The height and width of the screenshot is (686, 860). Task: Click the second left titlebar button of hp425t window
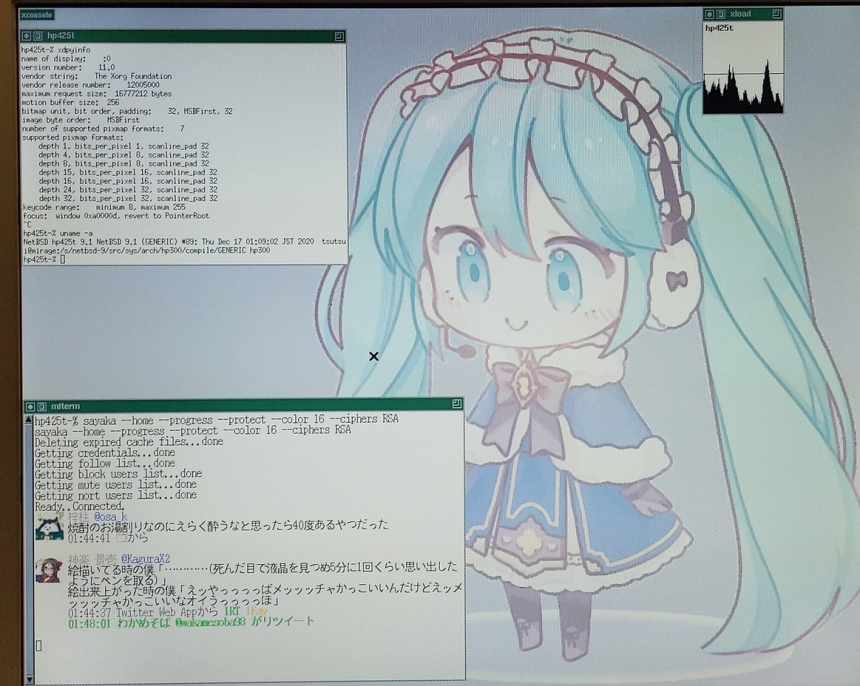coord(37,36)
